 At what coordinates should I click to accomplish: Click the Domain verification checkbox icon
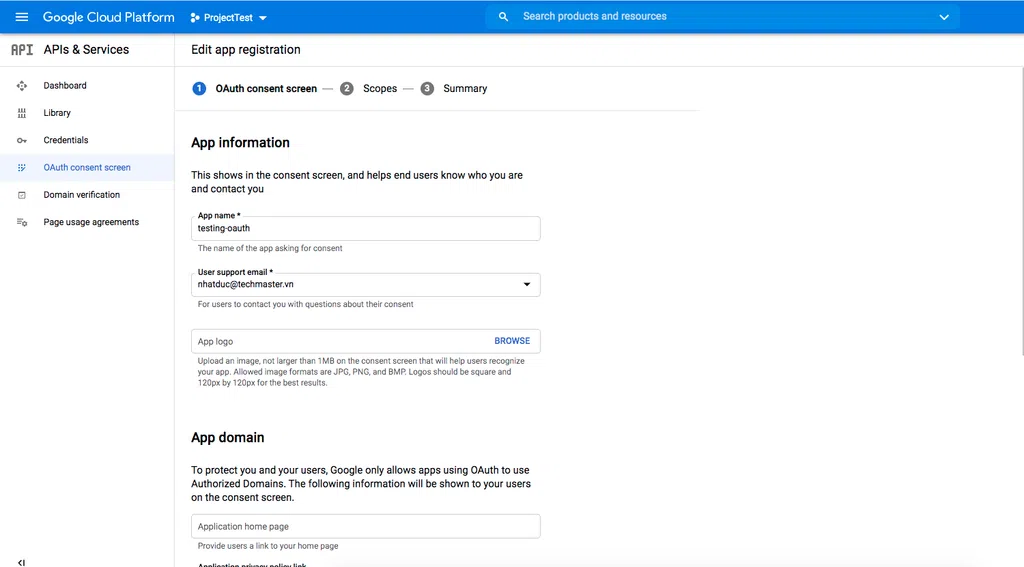click(x=22, y=195)
